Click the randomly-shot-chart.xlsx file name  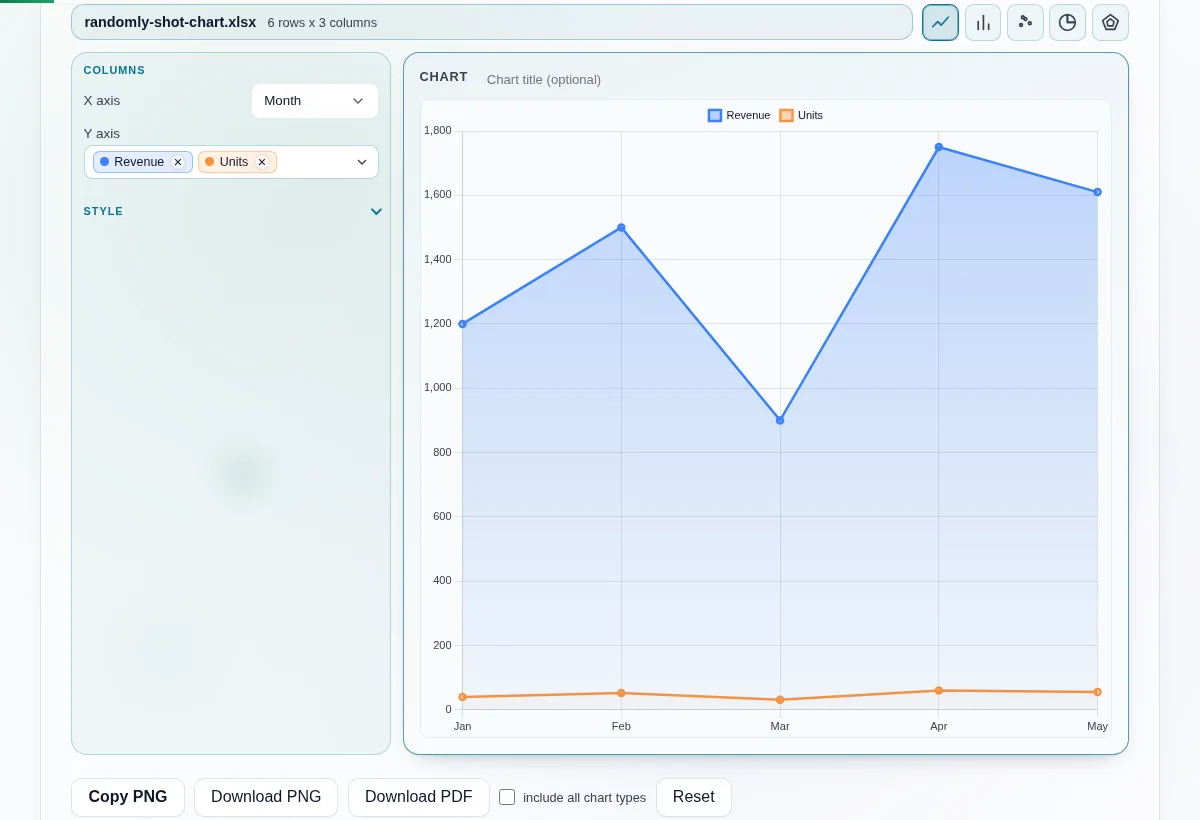(x=170, y=22)
